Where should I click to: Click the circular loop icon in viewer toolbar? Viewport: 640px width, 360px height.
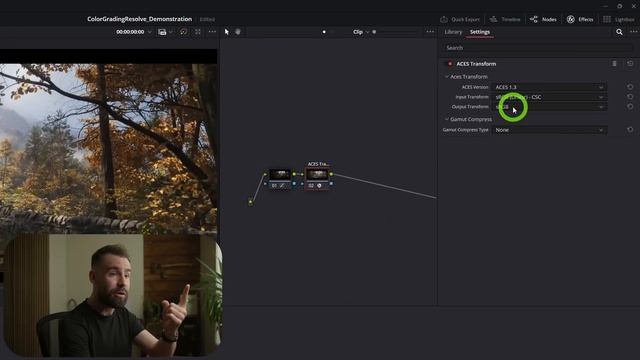point(183,32)
